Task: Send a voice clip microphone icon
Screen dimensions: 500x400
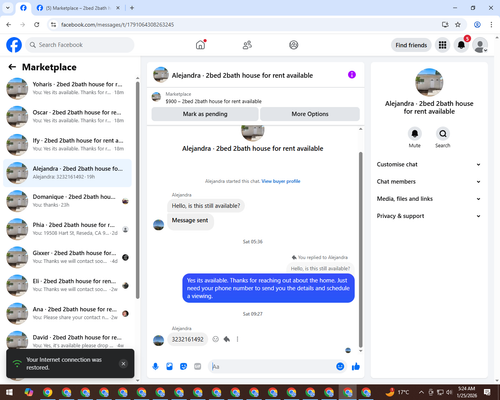Action: [x=155, y=367]
